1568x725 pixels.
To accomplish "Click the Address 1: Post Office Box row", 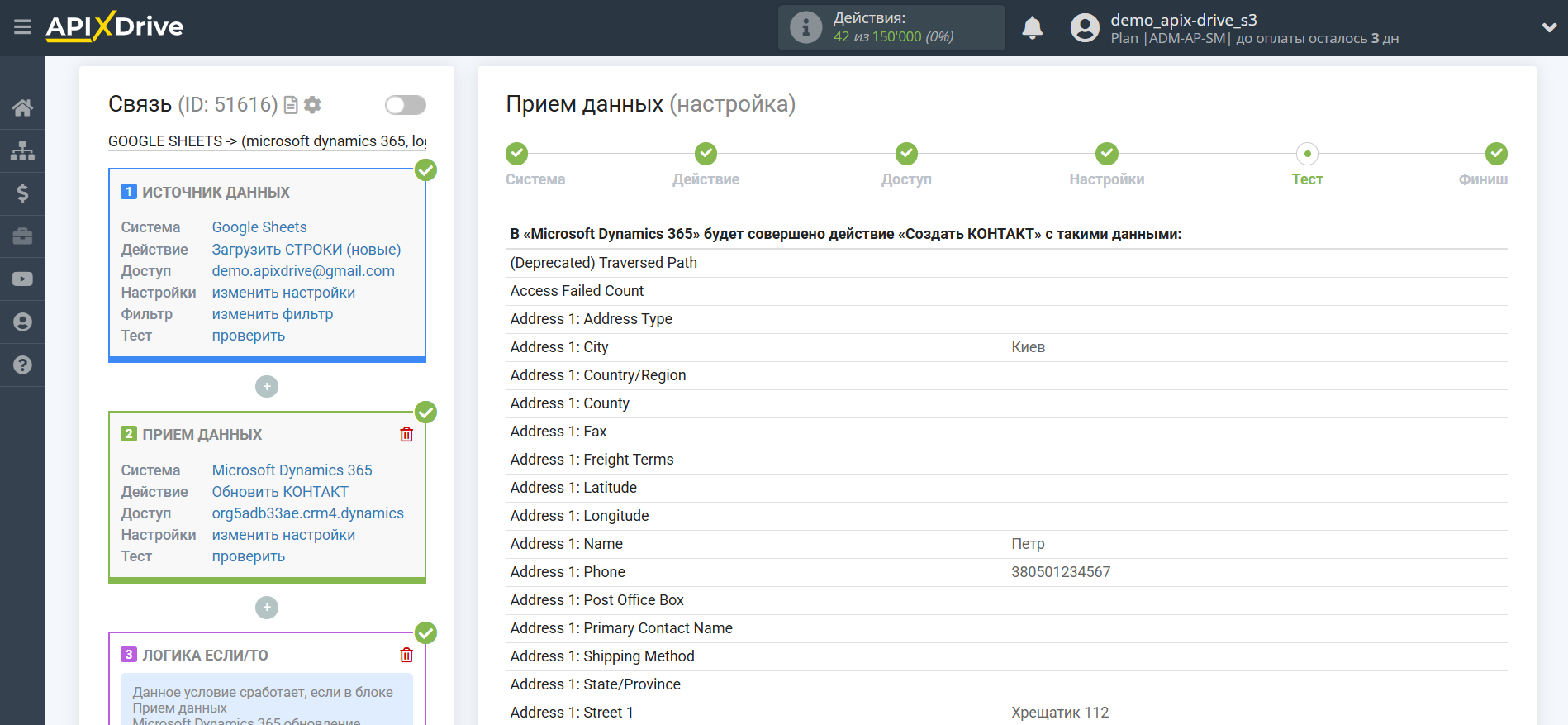I will point(1006,600).
